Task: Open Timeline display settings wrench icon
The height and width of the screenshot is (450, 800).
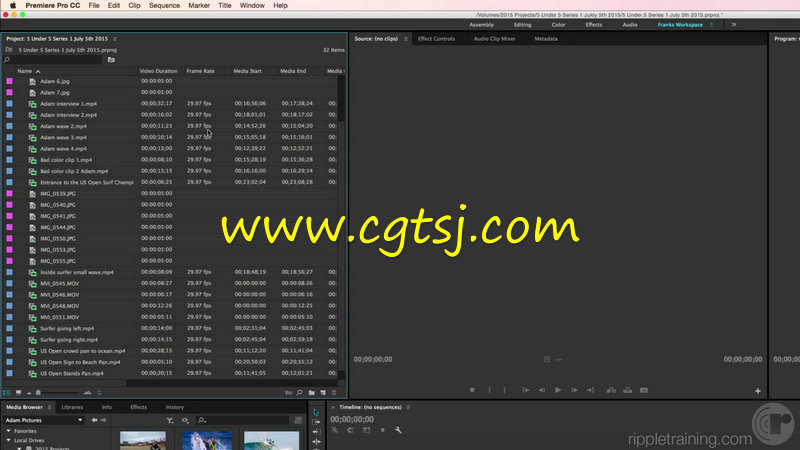Action: (398, 430)
